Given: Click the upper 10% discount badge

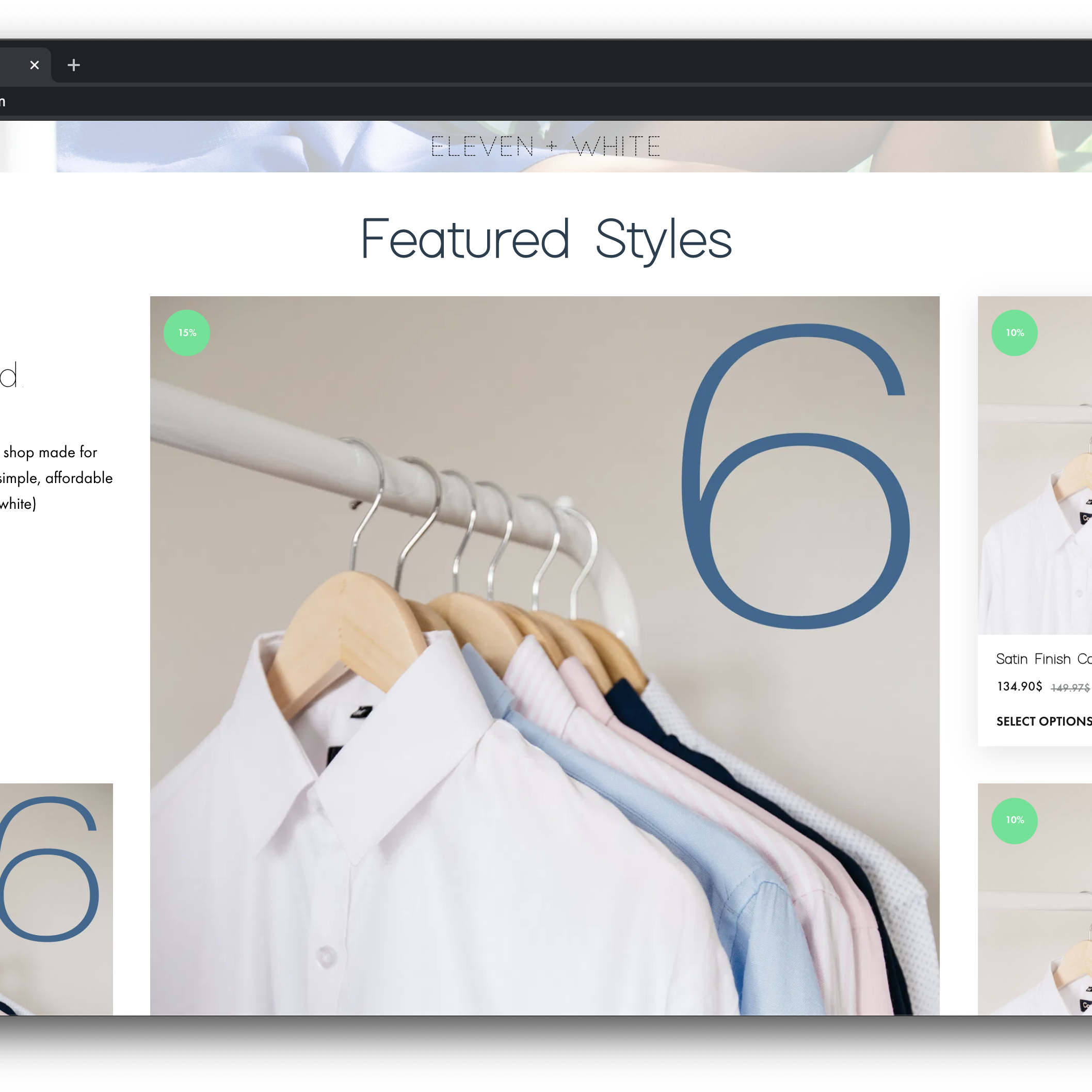Looking at the screenshot, I should pos(1014,333).
